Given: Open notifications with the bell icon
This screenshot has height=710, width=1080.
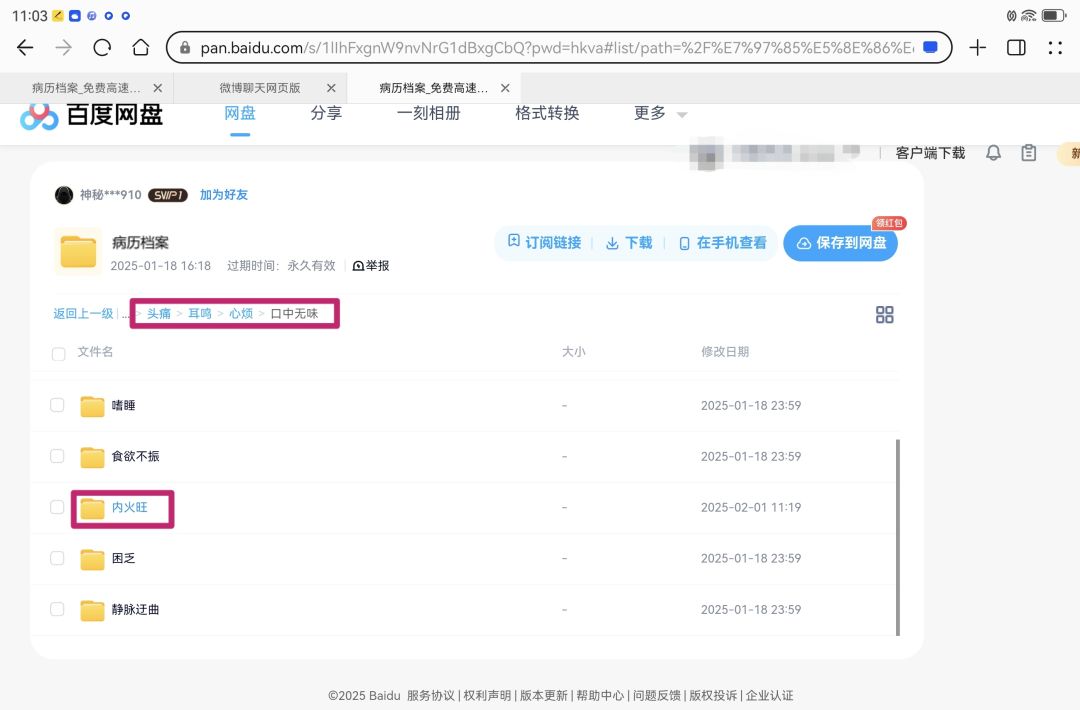Looking at the screenshot, I should [x=993, y=153].
